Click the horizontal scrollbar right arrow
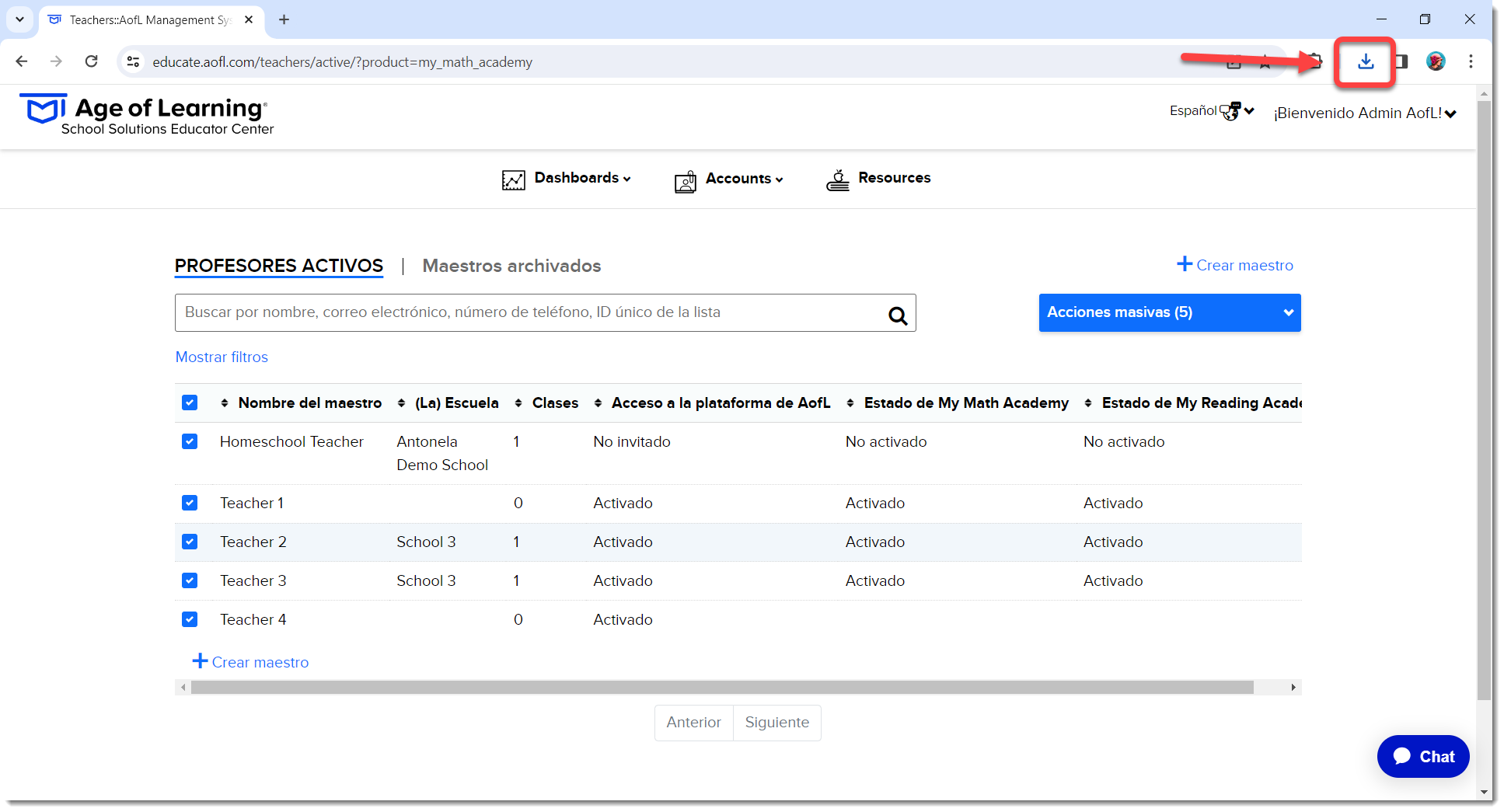Image resolution: width=1504 pixels, height=812 pixels. point(1293,688)
